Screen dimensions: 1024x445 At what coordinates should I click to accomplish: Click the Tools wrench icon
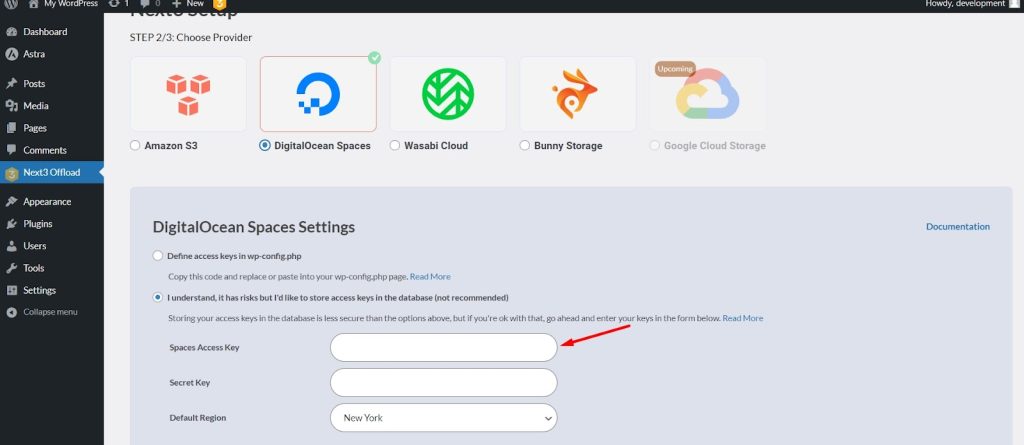[11, 269]
